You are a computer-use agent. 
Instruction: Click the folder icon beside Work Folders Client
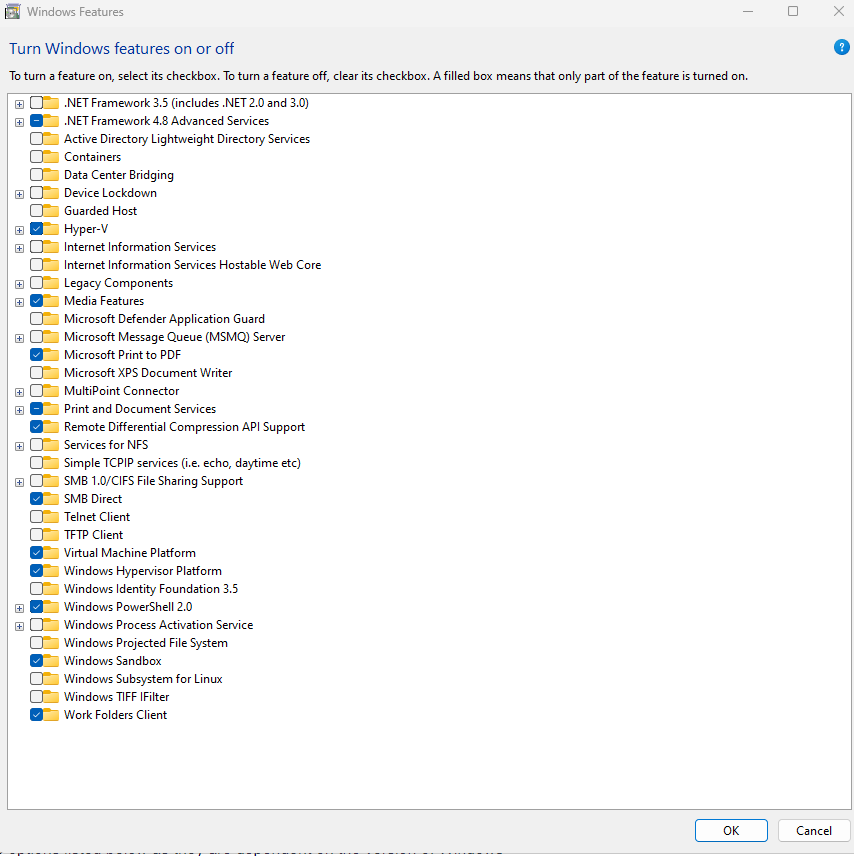51,715
